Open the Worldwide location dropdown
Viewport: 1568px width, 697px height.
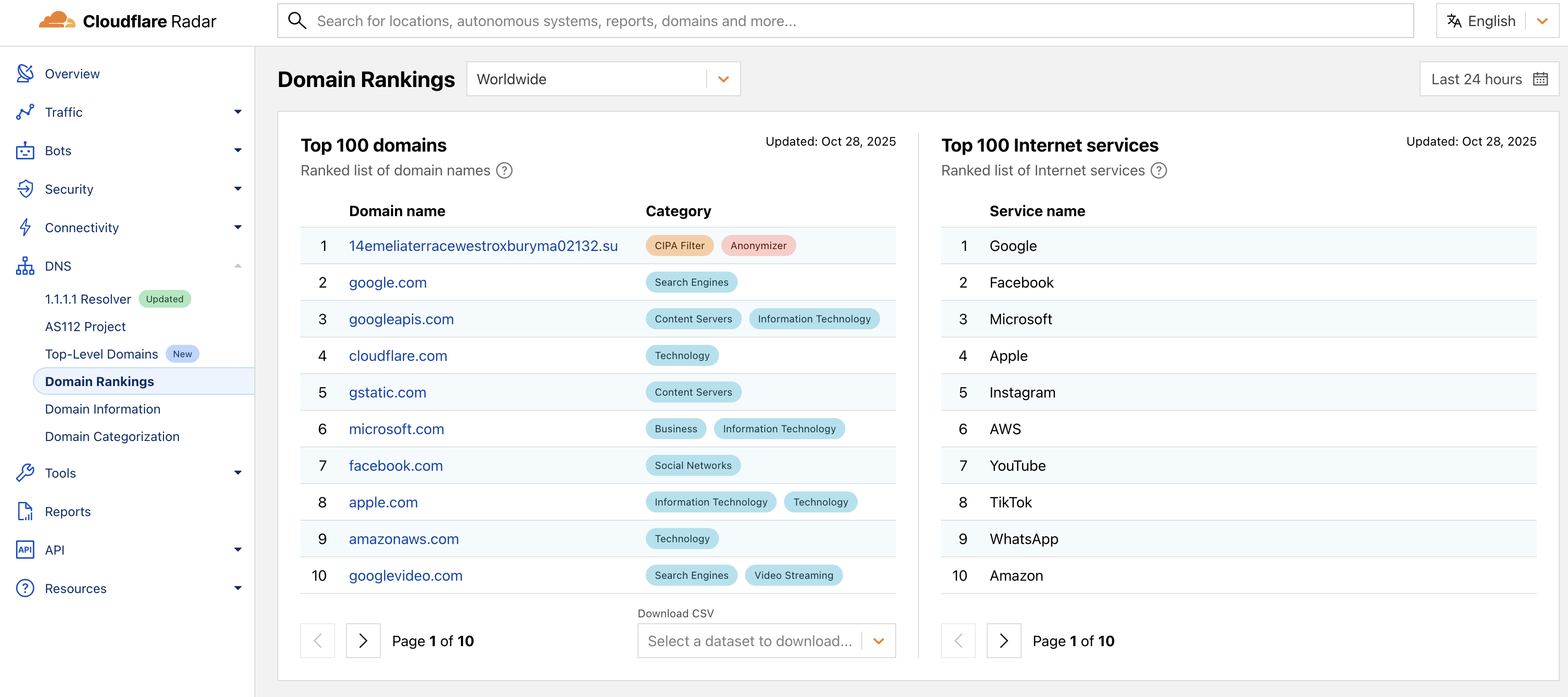(x=603, y=79)
